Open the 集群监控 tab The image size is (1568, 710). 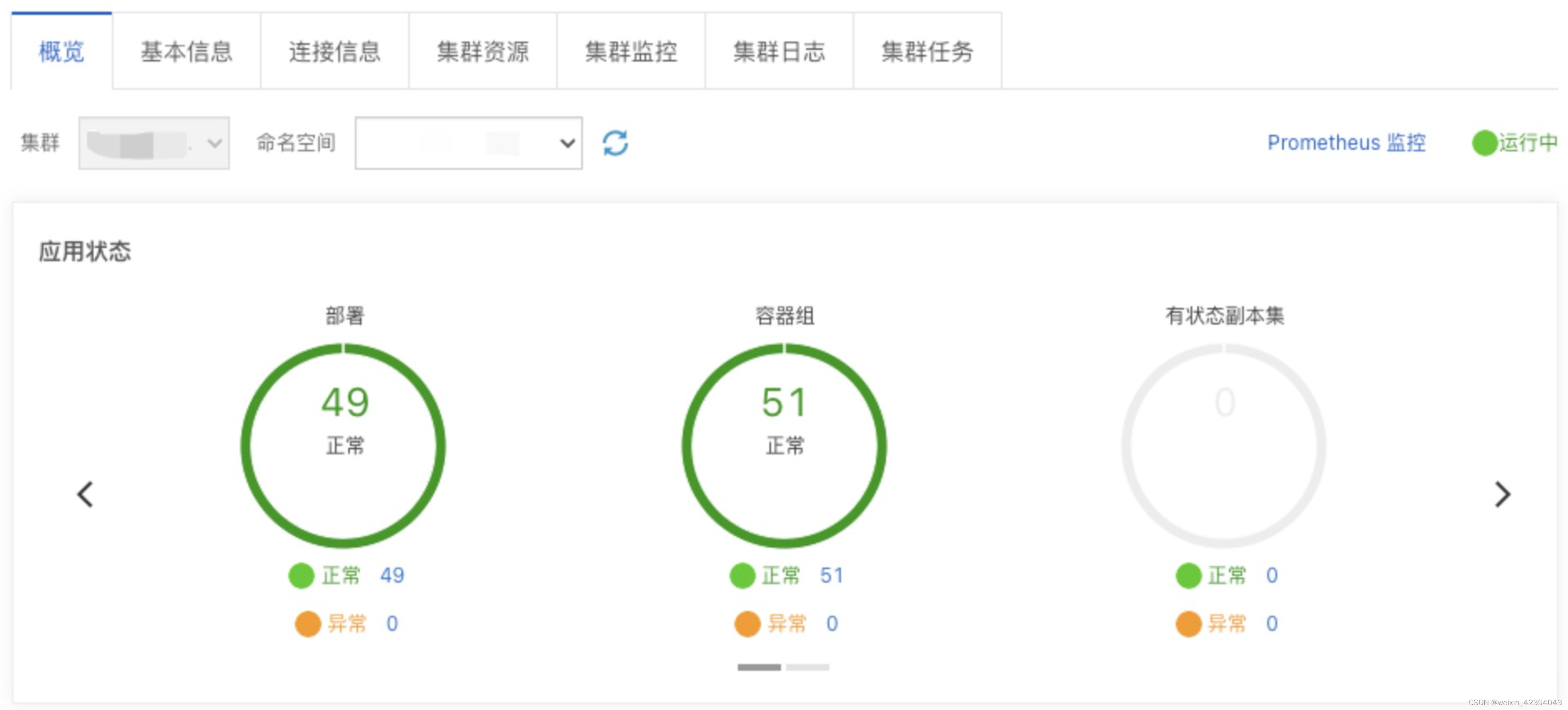pyautogui.click(x=630, y=52)
